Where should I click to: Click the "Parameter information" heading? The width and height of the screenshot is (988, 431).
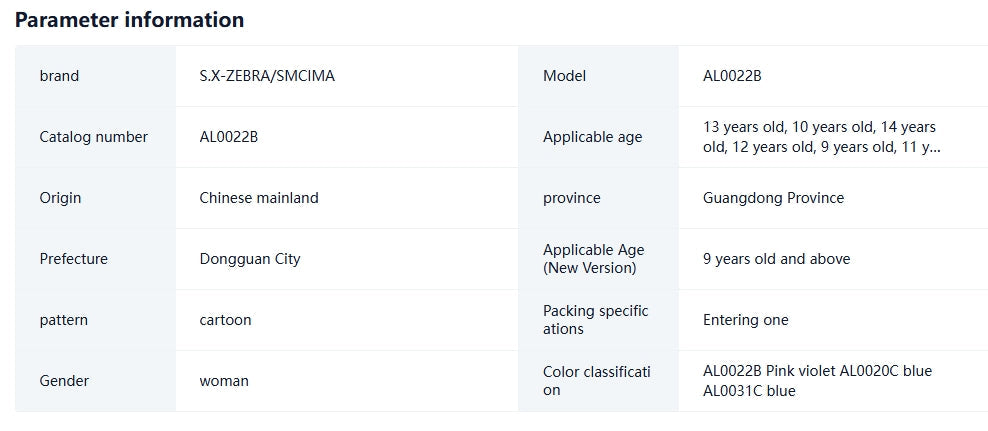[129, 20]
